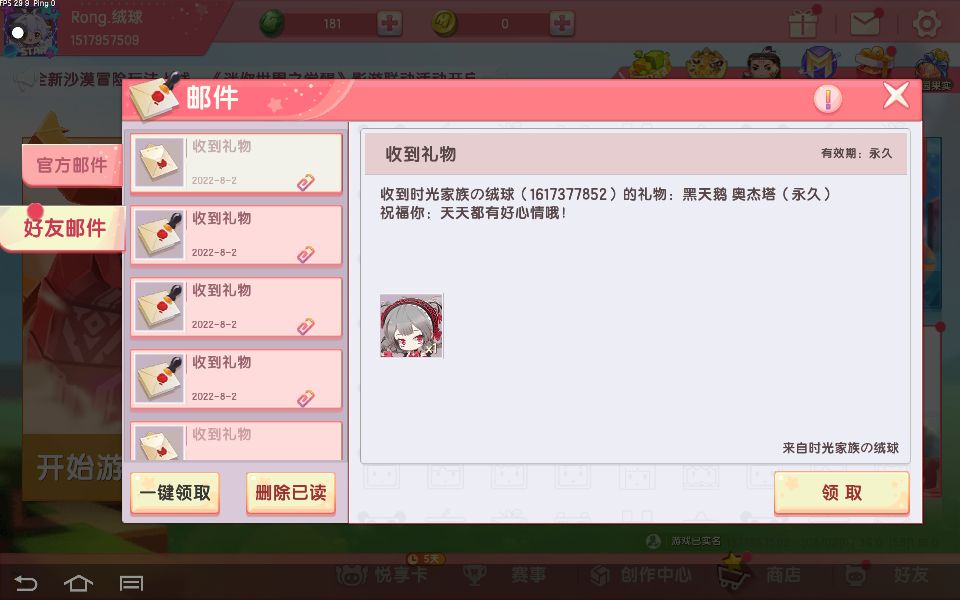Tap the Android back navigation icon
The width and height of the screenshot is (960, 600).
coord(25,583)
